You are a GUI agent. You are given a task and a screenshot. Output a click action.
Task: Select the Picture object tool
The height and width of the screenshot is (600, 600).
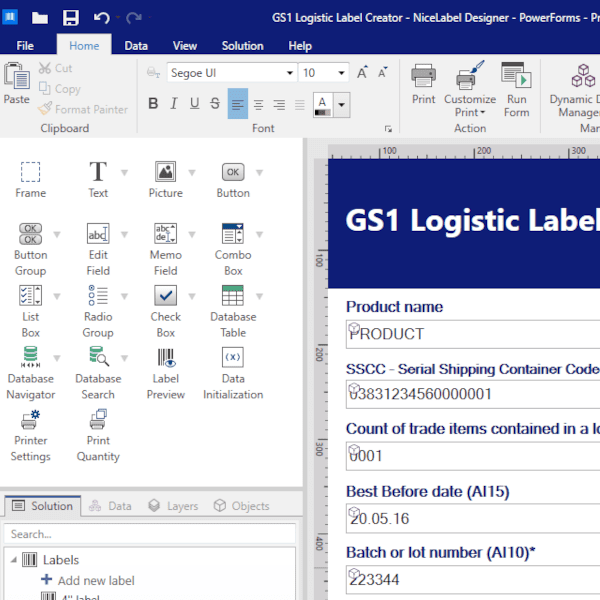click(165, 179)
